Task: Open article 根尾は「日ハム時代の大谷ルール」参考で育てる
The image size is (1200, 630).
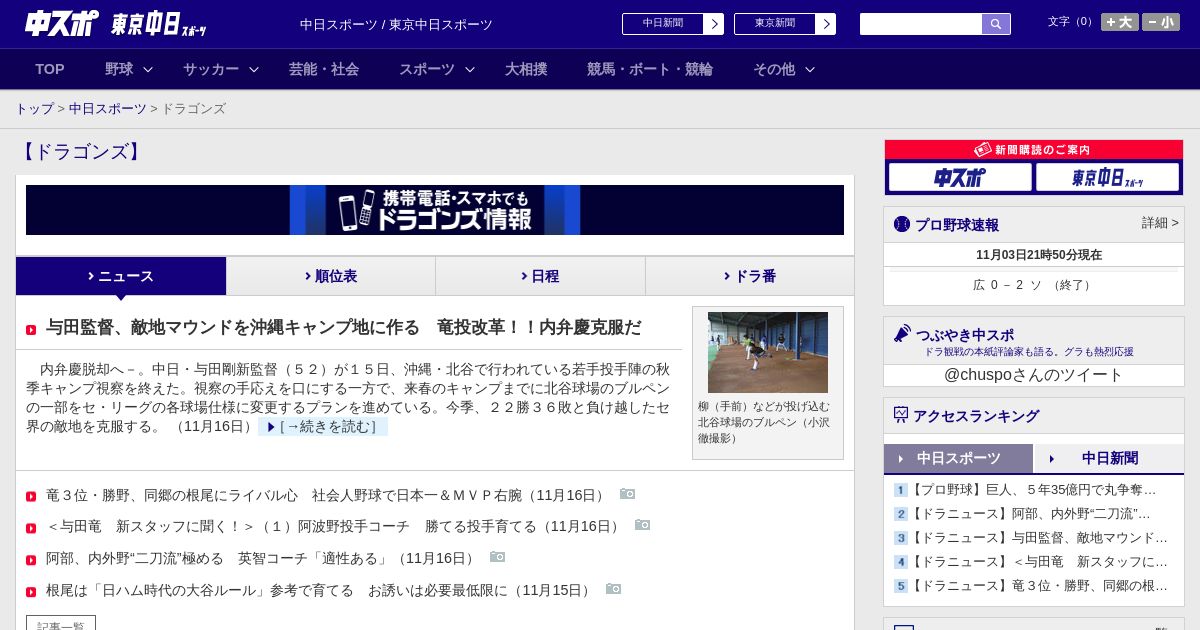Action: tap(320, 590)
